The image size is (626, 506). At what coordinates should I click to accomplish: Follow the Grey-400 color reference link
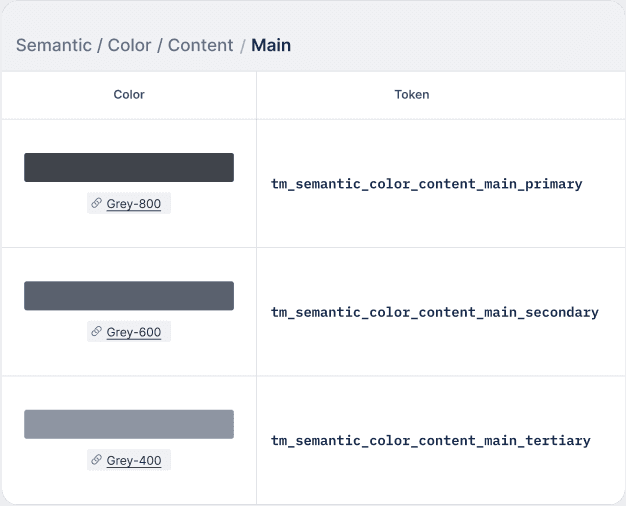click(134, 461)
